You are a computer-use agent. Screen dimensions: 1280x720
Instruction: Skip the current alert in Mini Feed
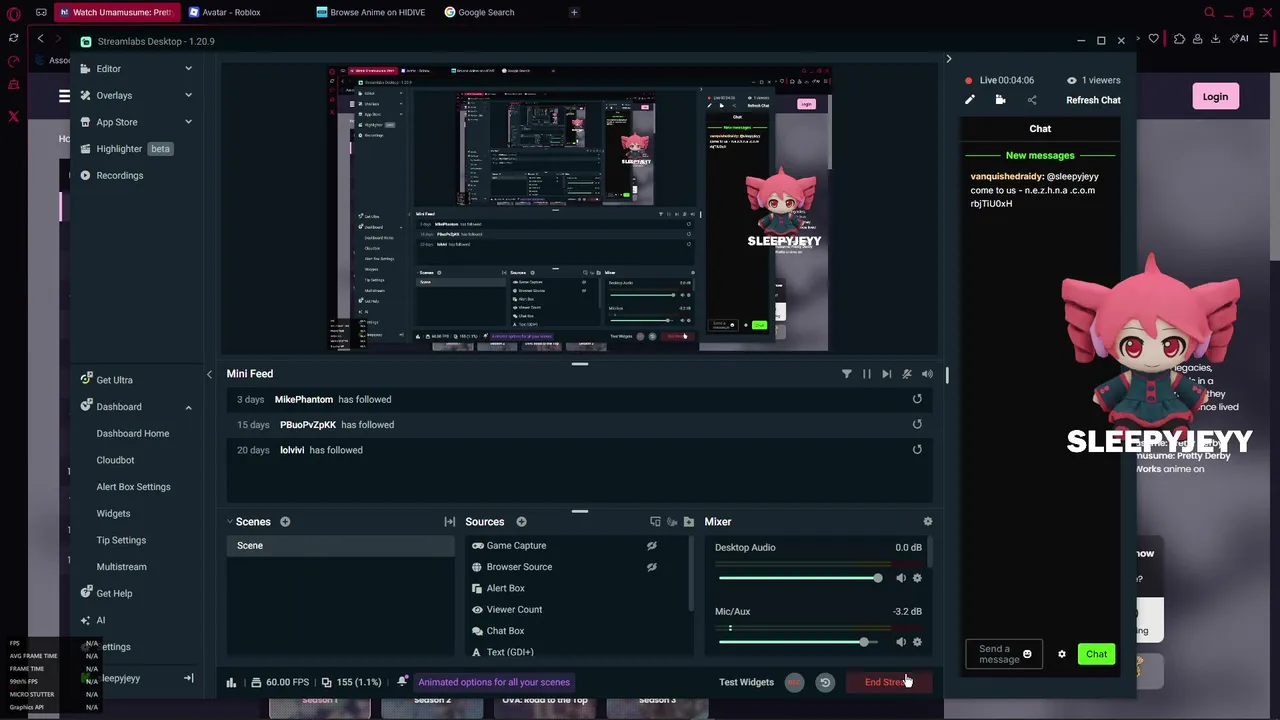(x=886, y=374)
